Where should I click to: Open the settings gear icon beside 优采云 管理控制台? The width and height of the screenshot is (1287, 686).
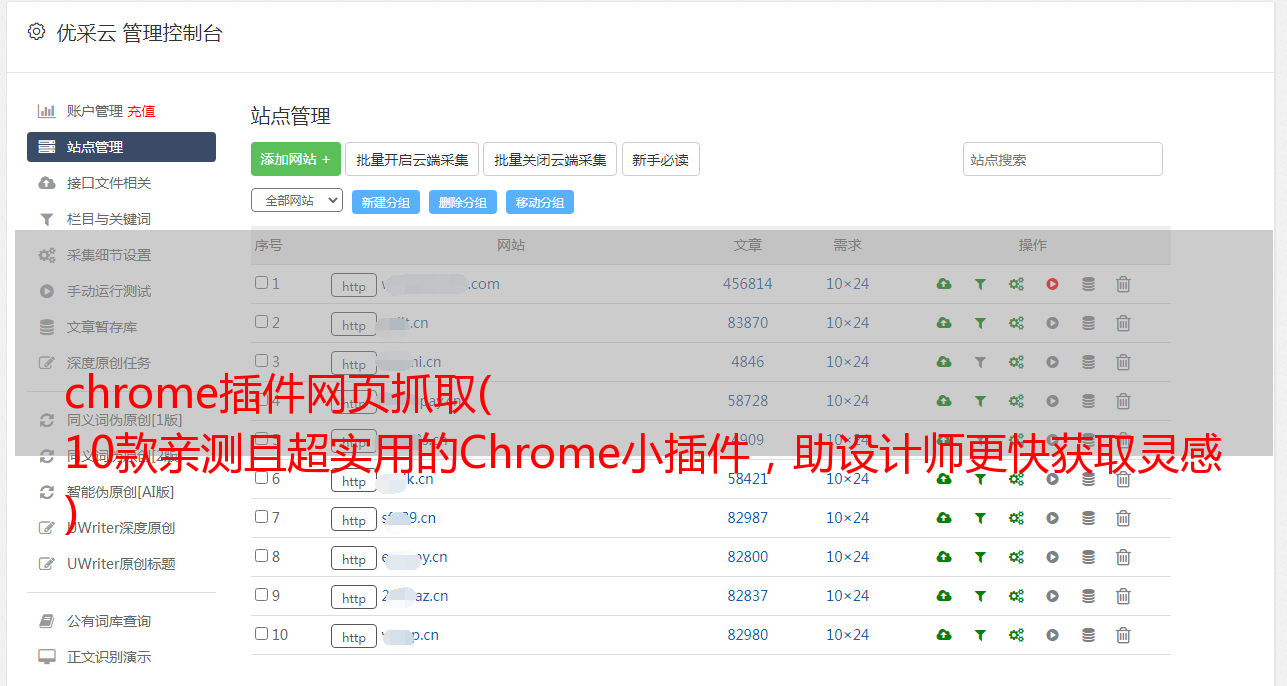(37, 32)
